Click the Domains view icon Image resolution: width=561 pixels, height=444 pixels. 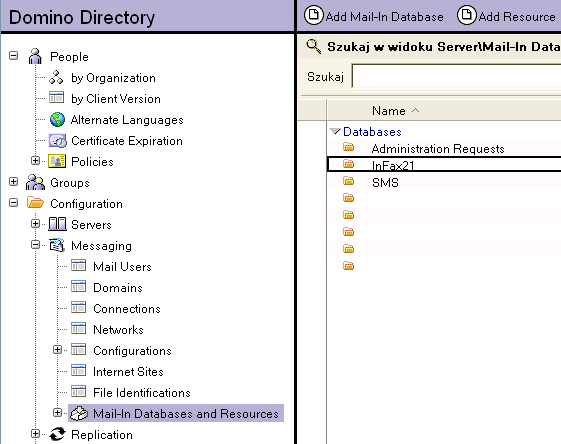pos(78,287)
